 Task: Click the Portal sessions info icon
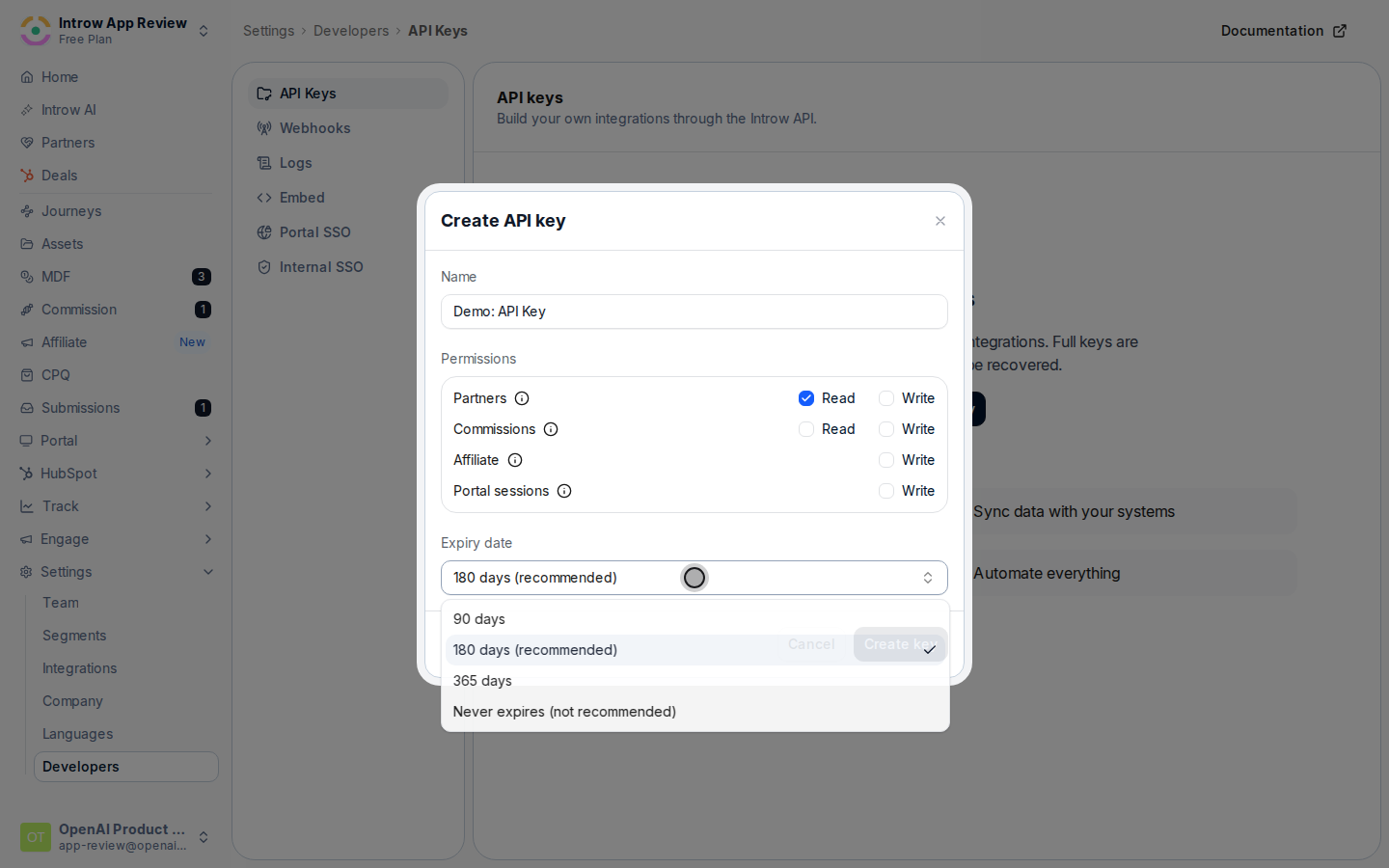point(564,491)
